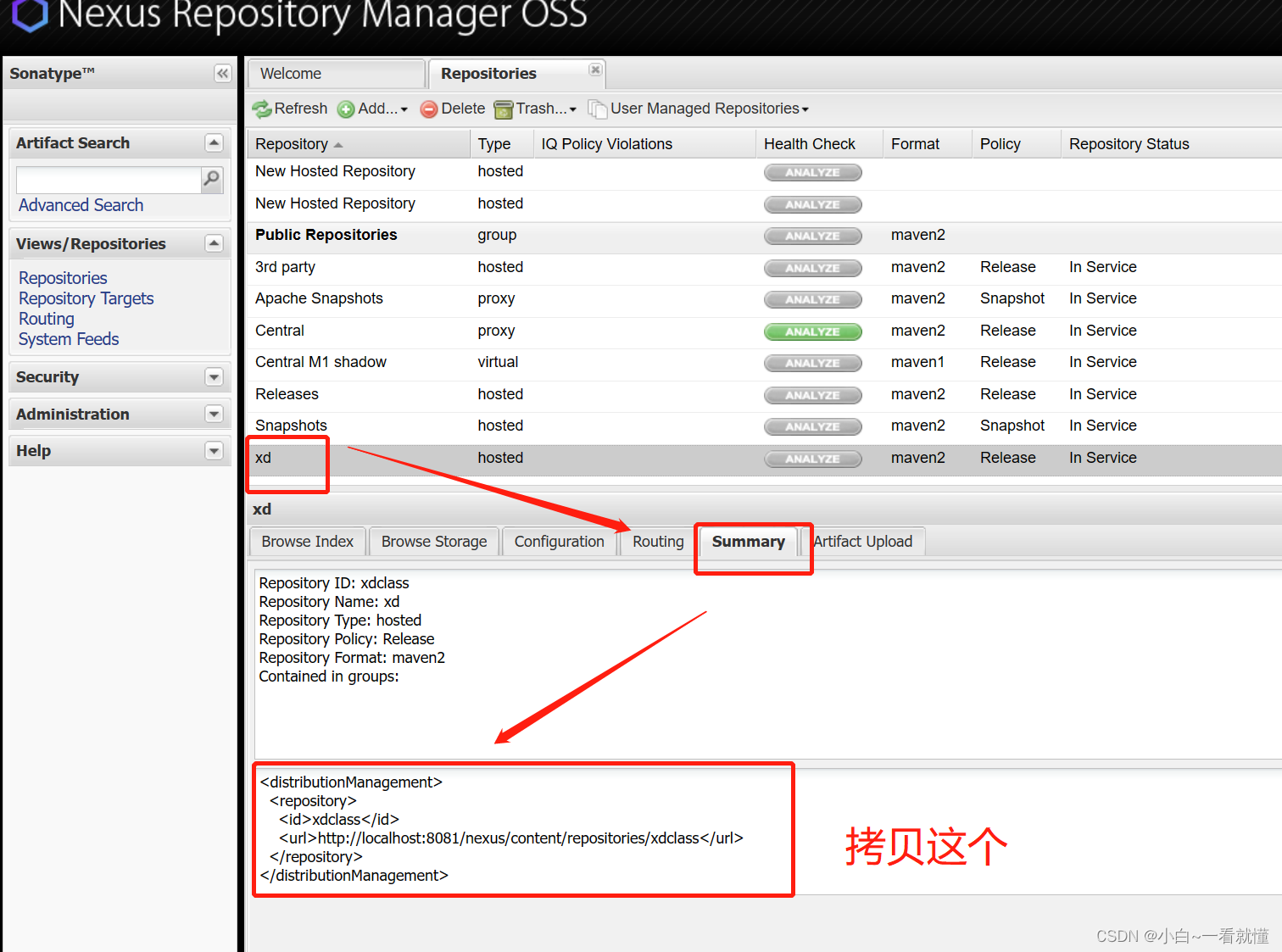
Task: Sort by Type column header
Action: tap(502, 144)
